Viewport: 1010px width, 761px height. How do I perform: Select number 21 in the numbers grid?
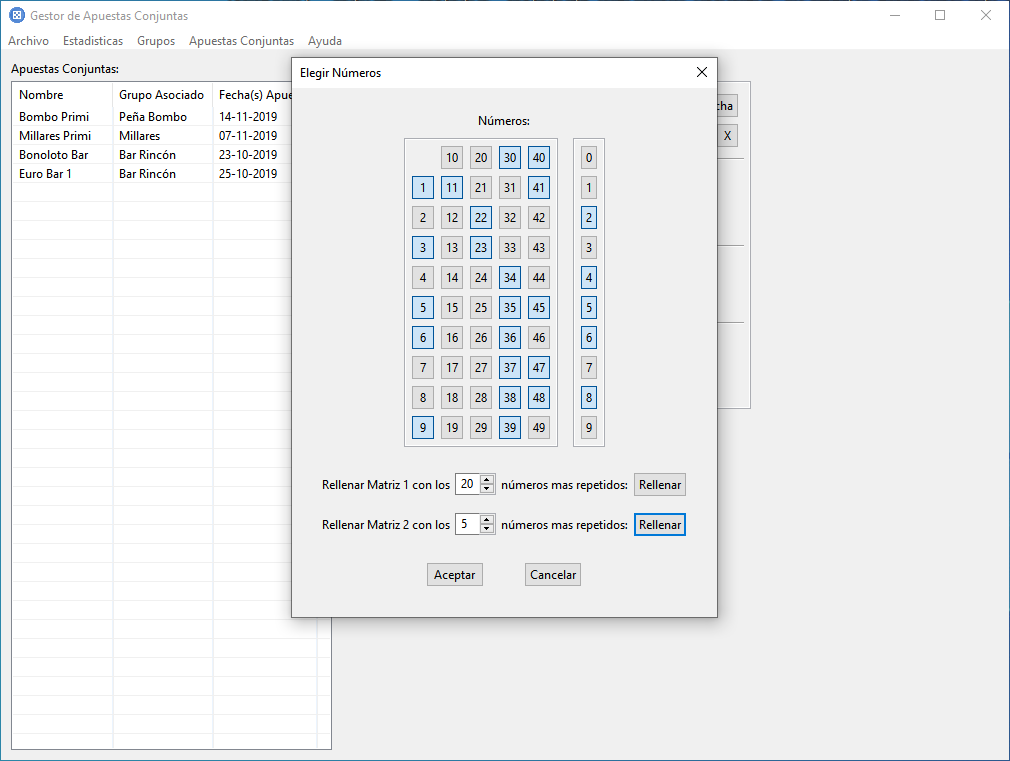point(481,188)
